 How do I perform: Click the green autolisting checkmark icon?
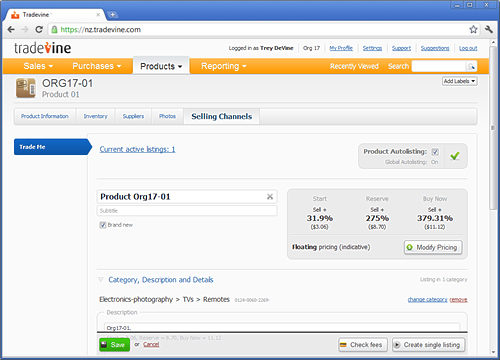click(455, 156)
